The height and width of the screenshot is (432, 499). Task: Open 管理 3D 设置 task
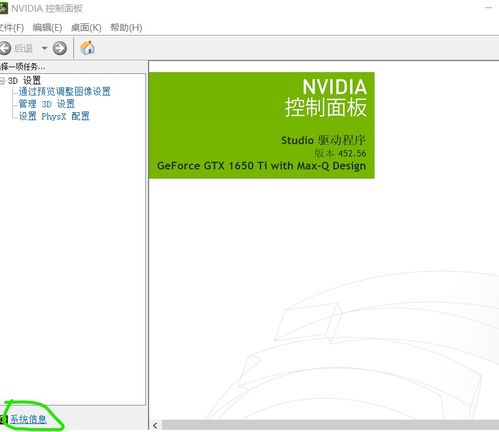pyautogui.click(x=46, y=104)
